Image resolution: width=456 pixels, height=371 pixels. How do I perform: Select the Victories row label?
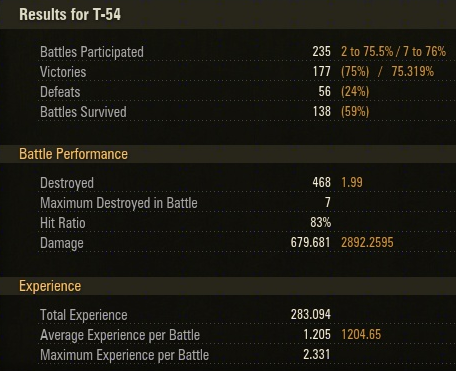tap(63, 72)
